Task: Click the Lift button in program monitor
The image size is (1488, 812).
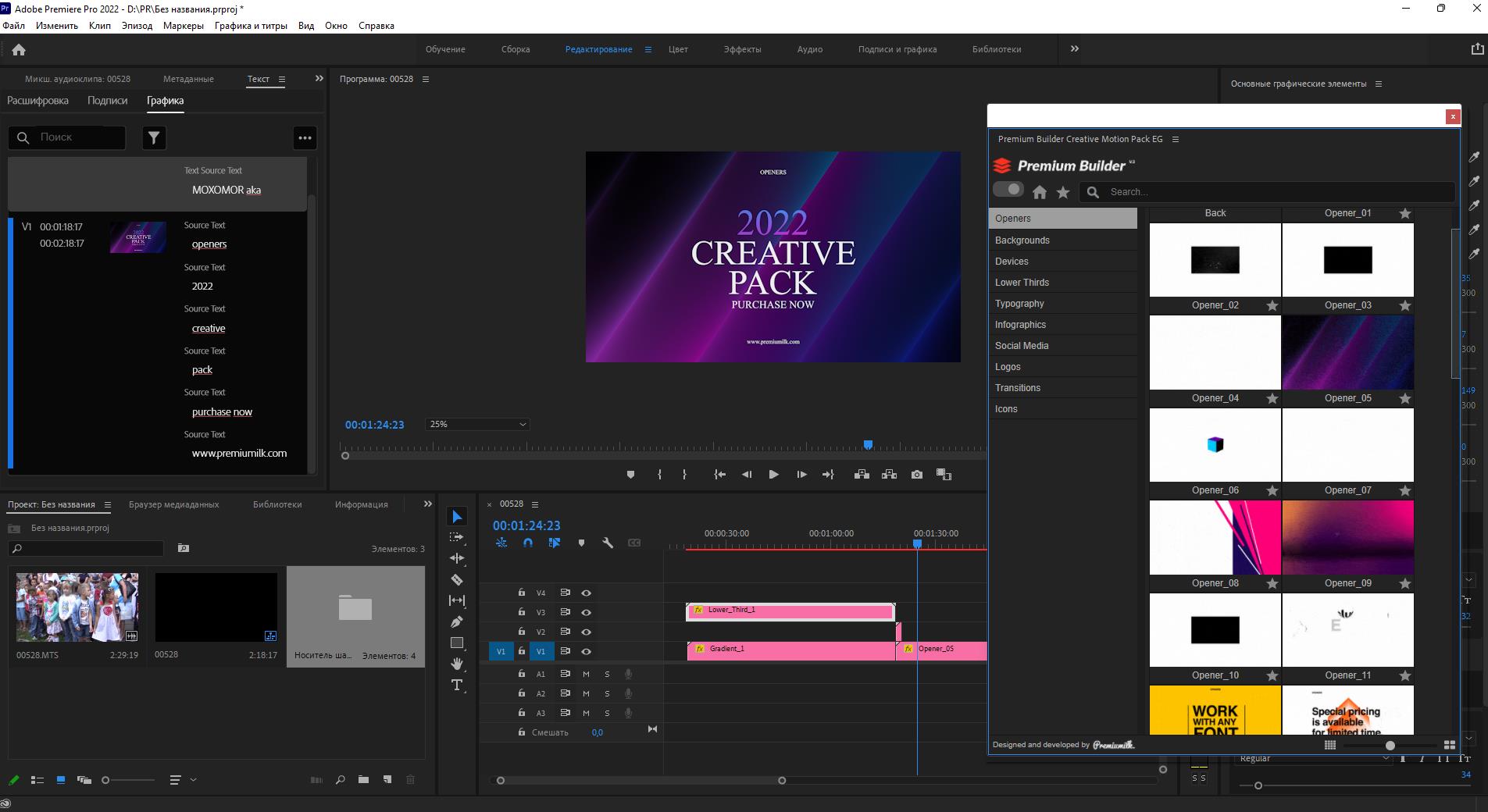Action: click(862, 475)
